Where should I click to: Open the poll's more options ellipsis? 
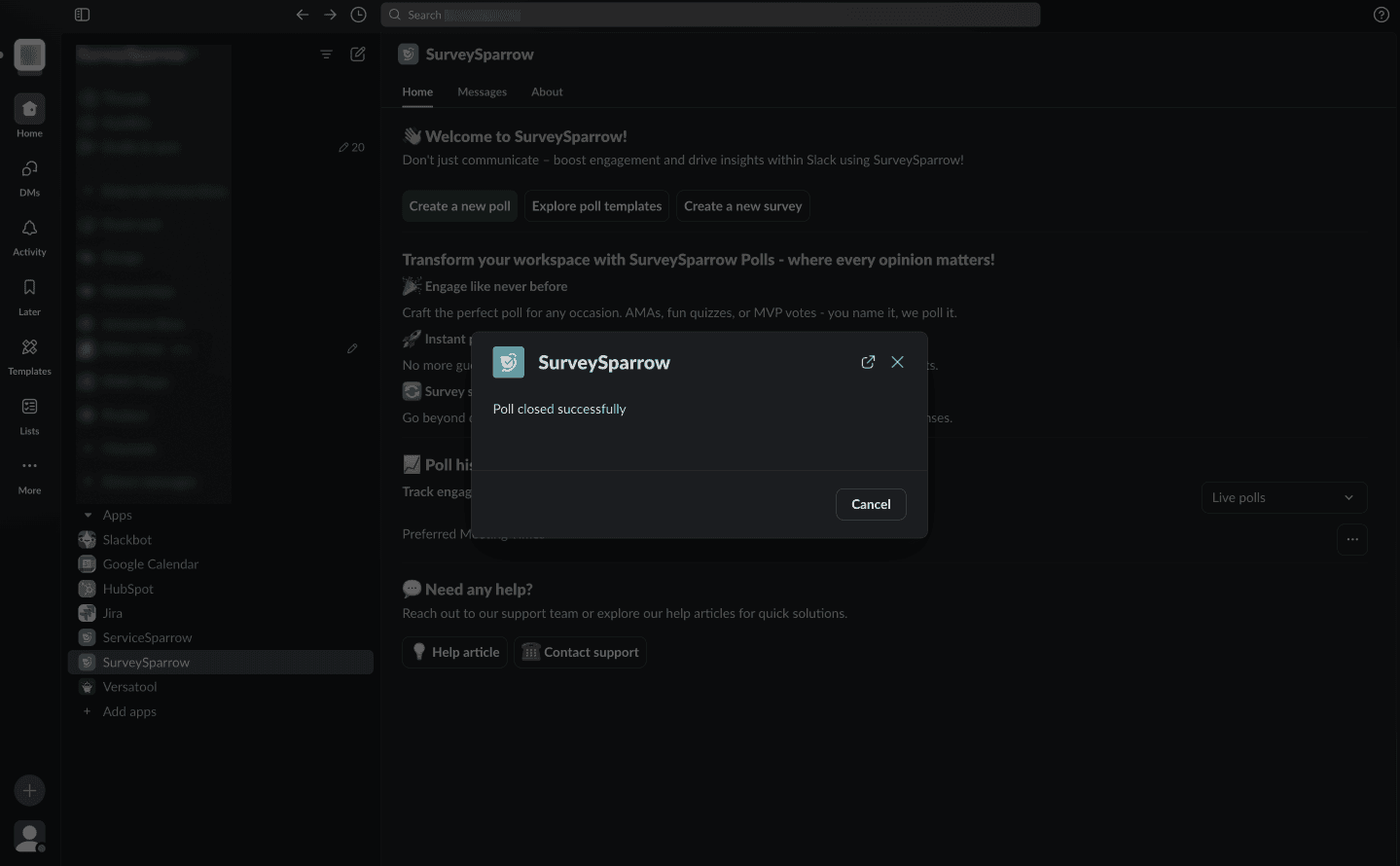point(1352,539)
